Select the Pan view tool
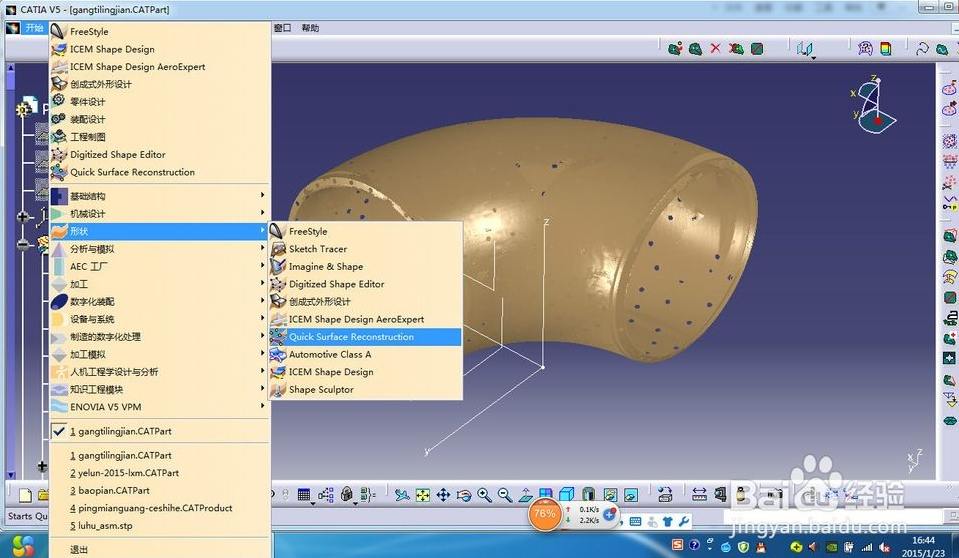959x558 pixels. click(443, 495)
